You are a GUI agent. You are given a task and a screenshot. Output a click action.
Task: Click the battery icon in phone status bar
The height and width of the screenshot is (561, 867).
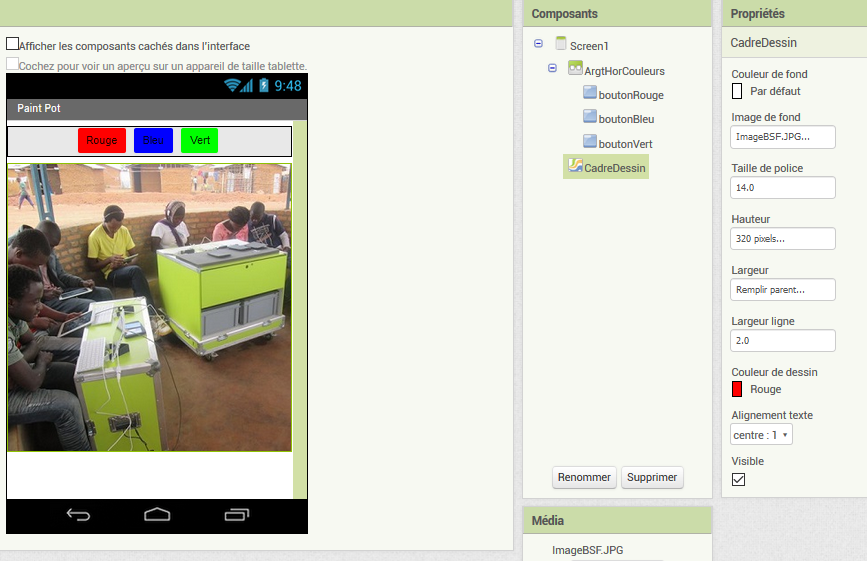[x=264, y=85]
